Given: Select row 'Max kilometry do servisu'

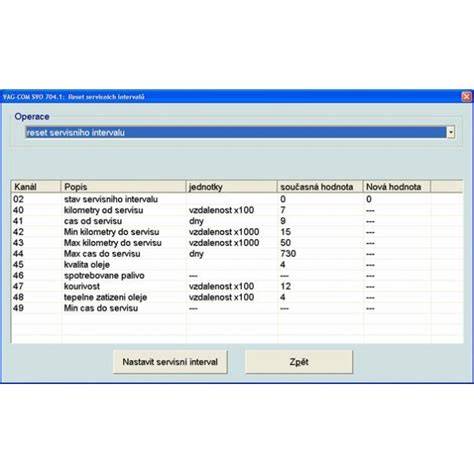Looking at the screenshot, I should point(237,243).
